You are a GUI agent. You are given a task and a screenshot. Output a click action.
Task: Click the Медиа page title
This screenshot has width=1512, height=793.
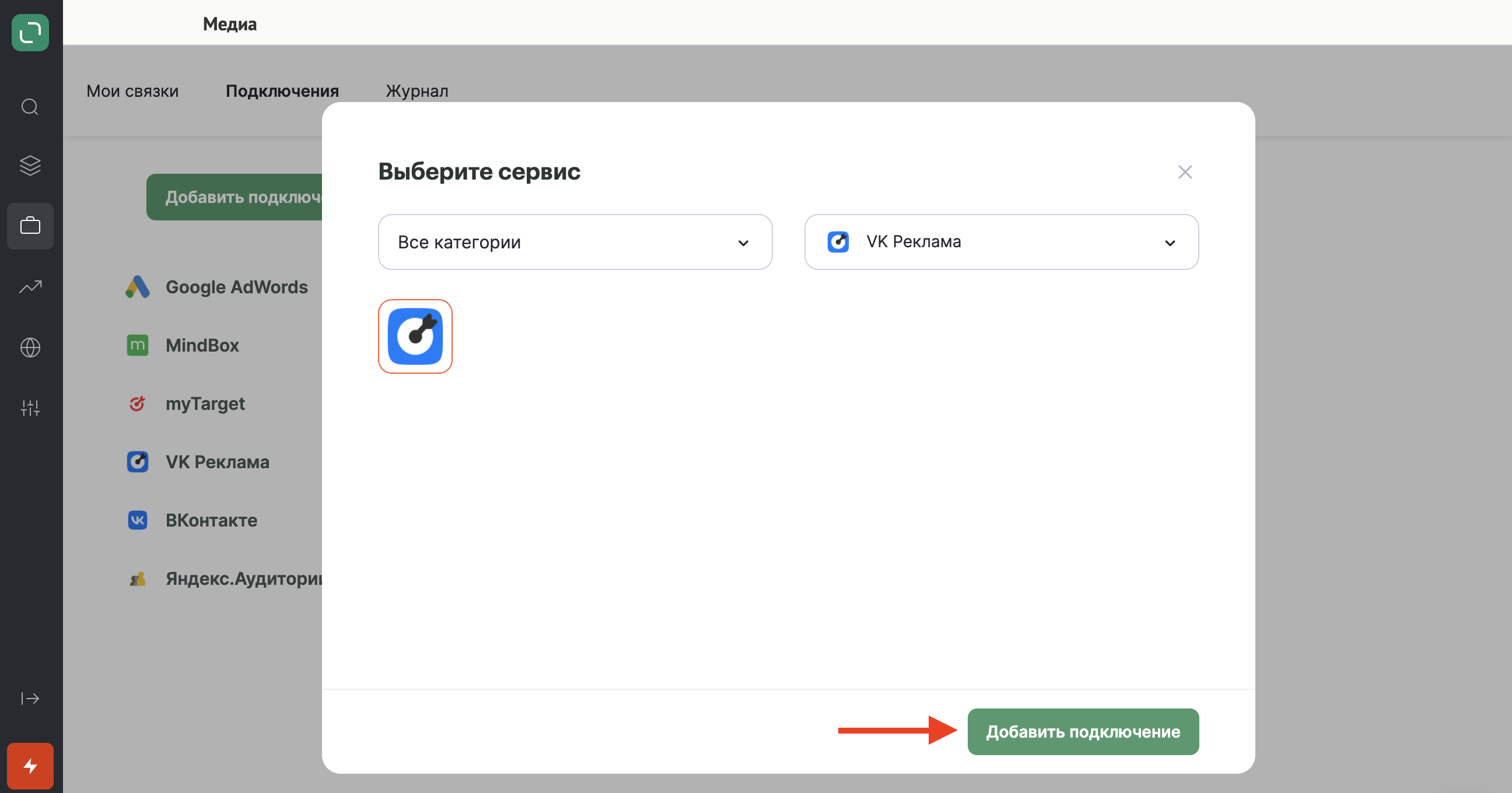coord(230,24)
